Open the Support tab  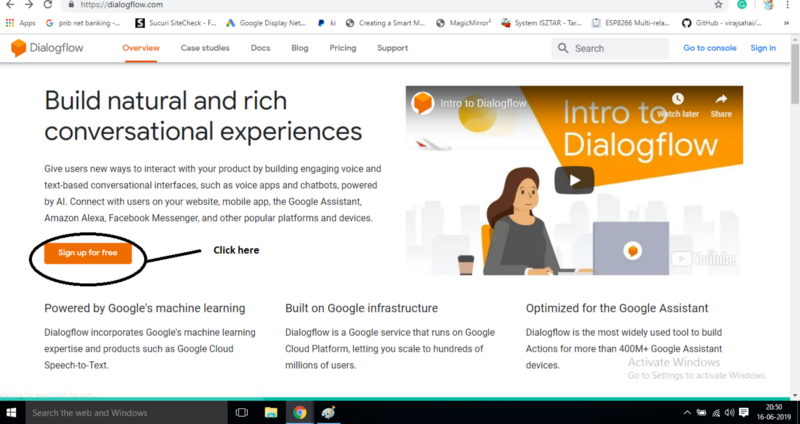tap(392, 48)
